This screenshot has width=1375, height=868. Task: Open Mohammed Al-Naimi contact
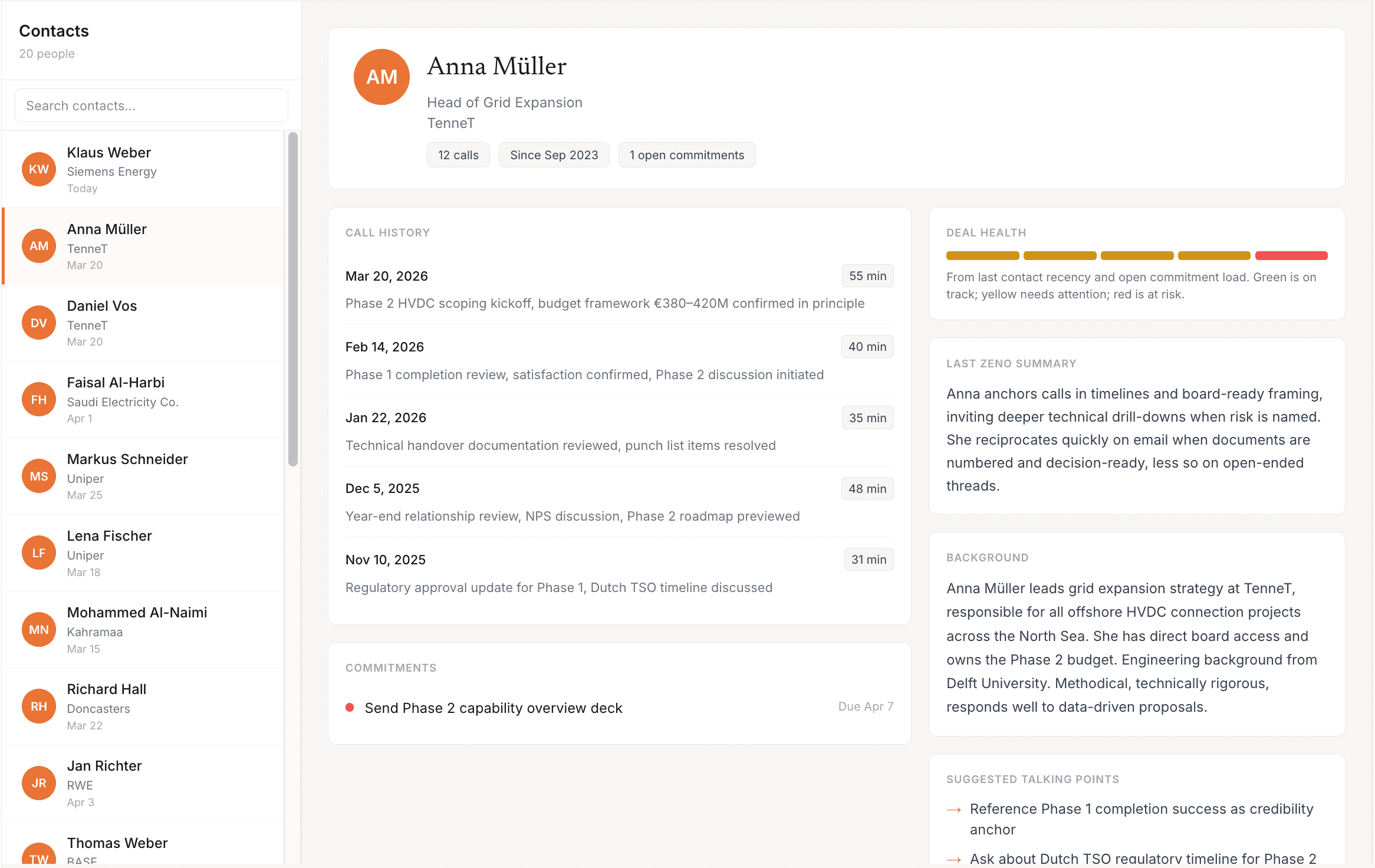click(x=143, y=630)
